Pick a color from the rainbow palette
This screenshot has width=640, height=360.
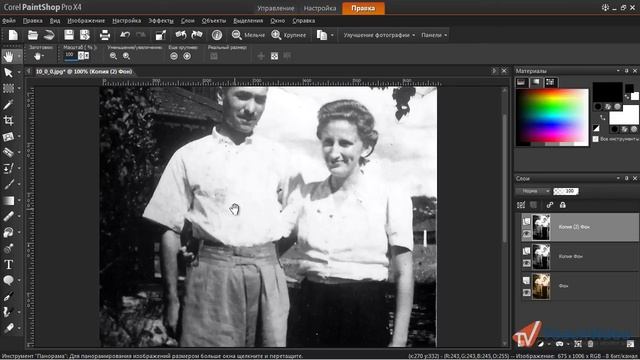[552, 117]
